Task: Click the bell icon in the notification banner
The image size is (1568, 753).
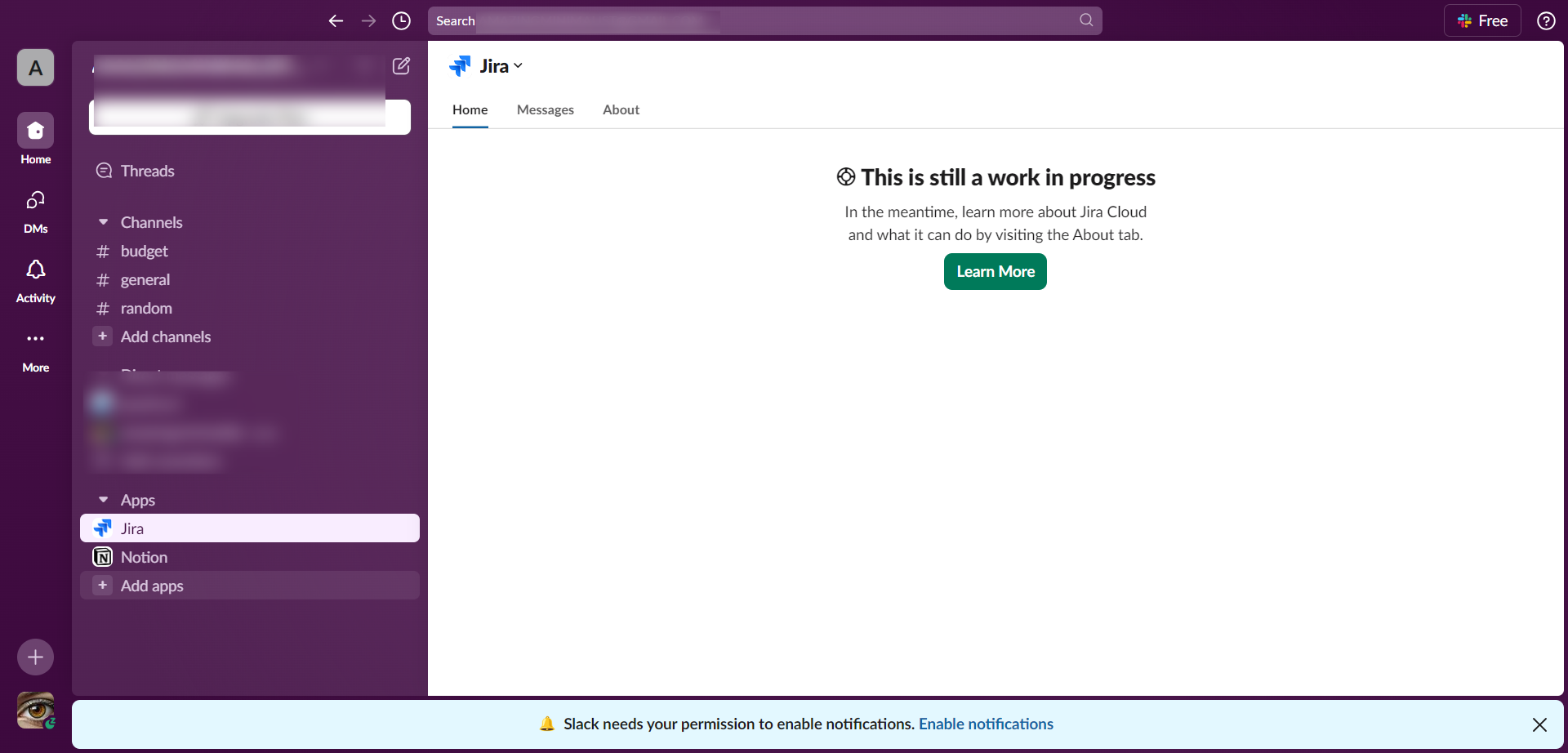Action: (547, 724)
